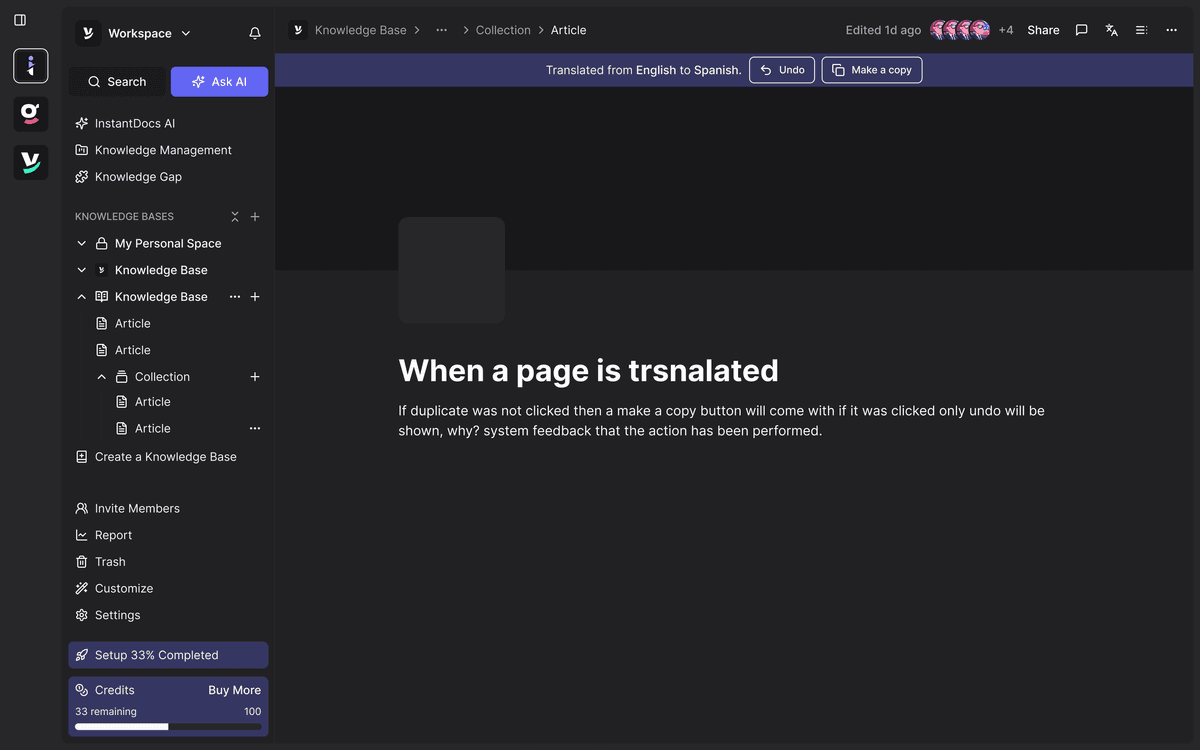Toggle the sidebar panel icon

tap(20, 20)
